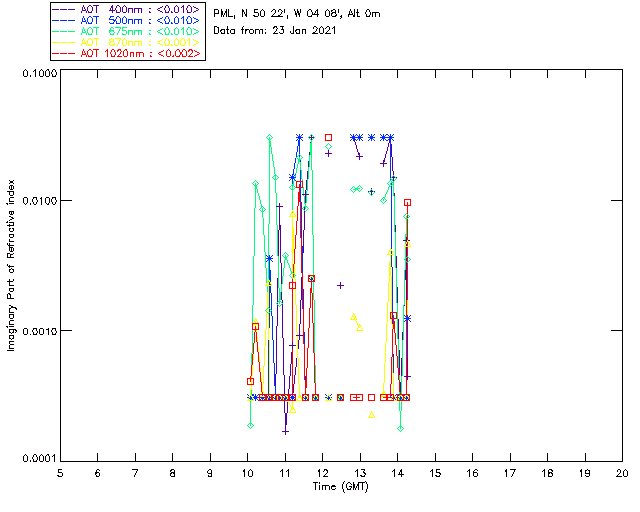Click the x-axis tick label 10
Viewport: 640px width, 512px height.
click(247, 474)
